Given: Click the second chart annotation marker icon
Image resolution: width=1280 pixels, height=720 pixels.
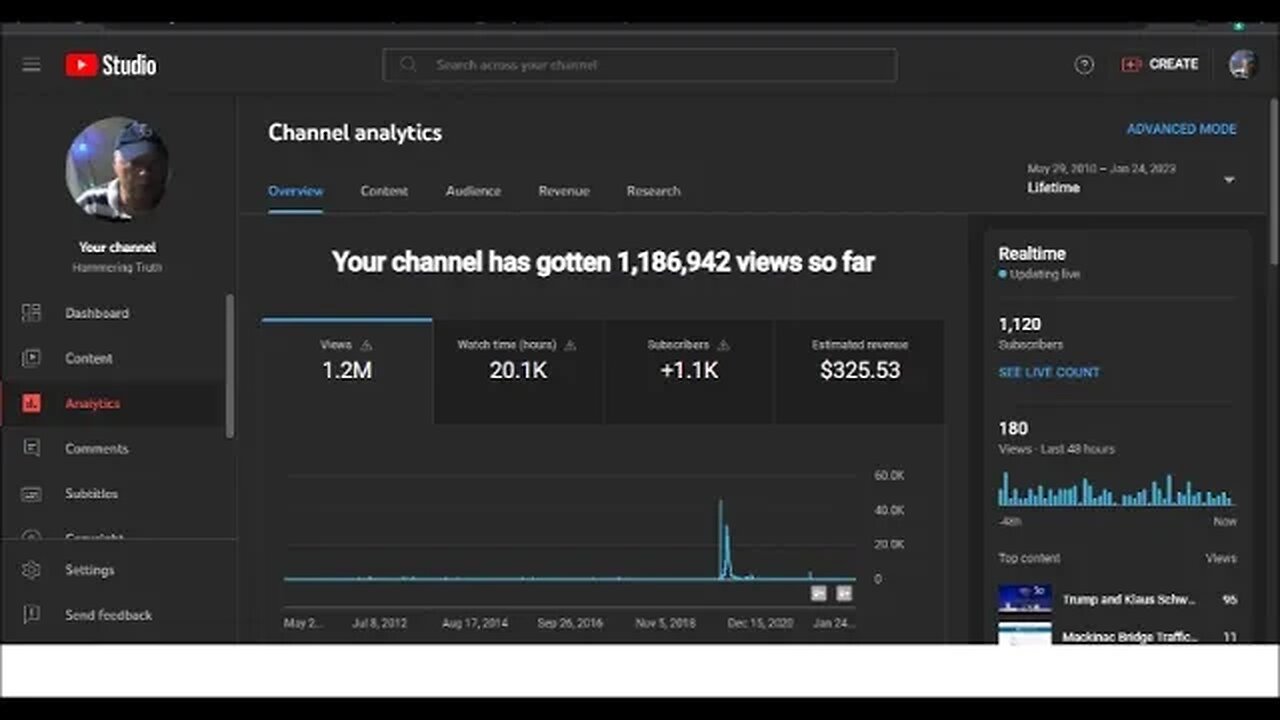Looking at the screenshot, I should (x=844, y=593).
